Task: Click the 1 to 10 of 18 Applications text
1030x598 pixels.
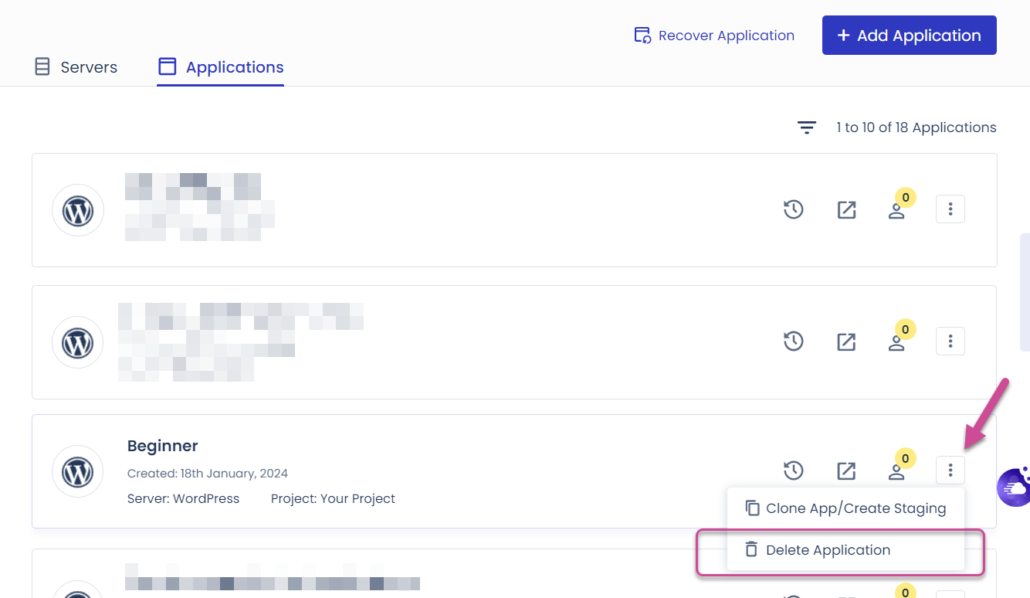Action: [x=916, y=127]
